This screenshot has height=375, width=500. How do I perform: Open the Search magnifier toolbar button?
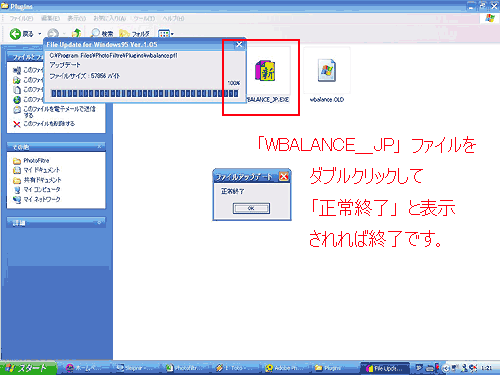[x=102, y=34]
